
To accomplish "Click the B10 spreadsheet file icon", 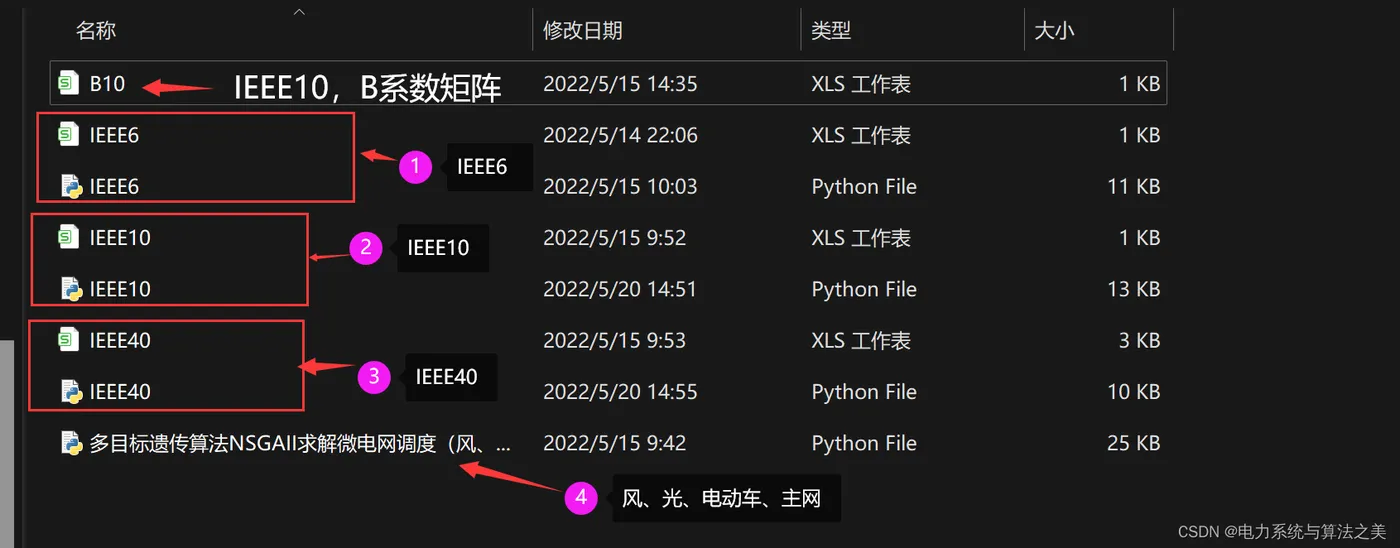I will click(69, 84).
